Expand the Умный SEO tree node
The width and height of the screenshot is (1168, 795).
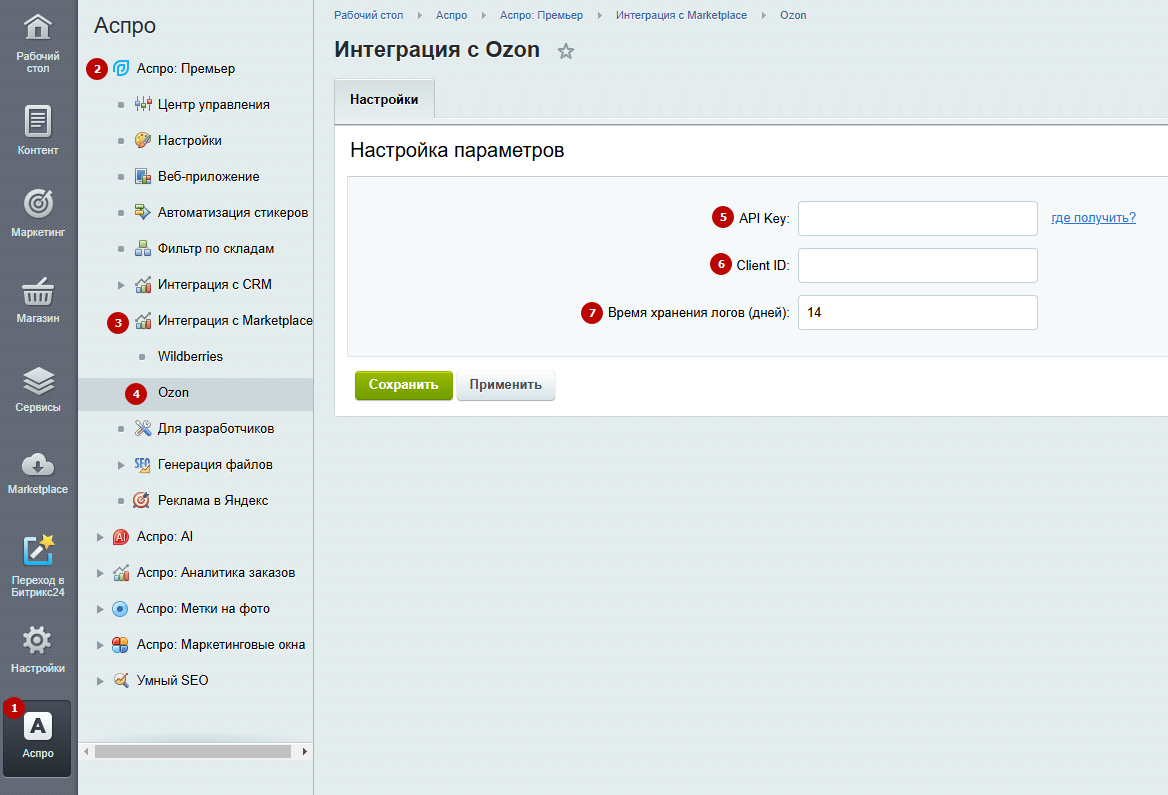pyautogui.click(x=100, y=681)
